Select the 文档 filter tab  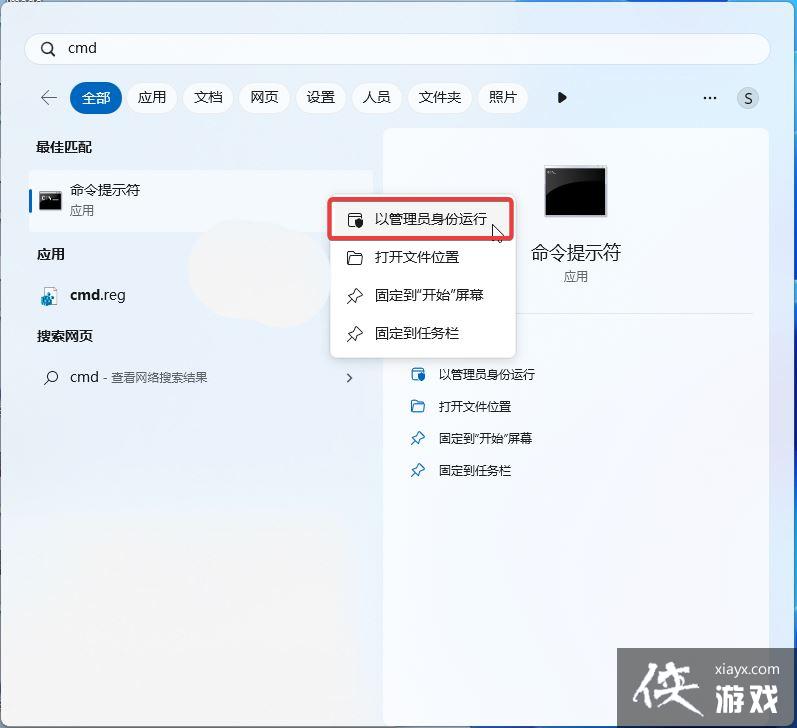pos(208,97)
